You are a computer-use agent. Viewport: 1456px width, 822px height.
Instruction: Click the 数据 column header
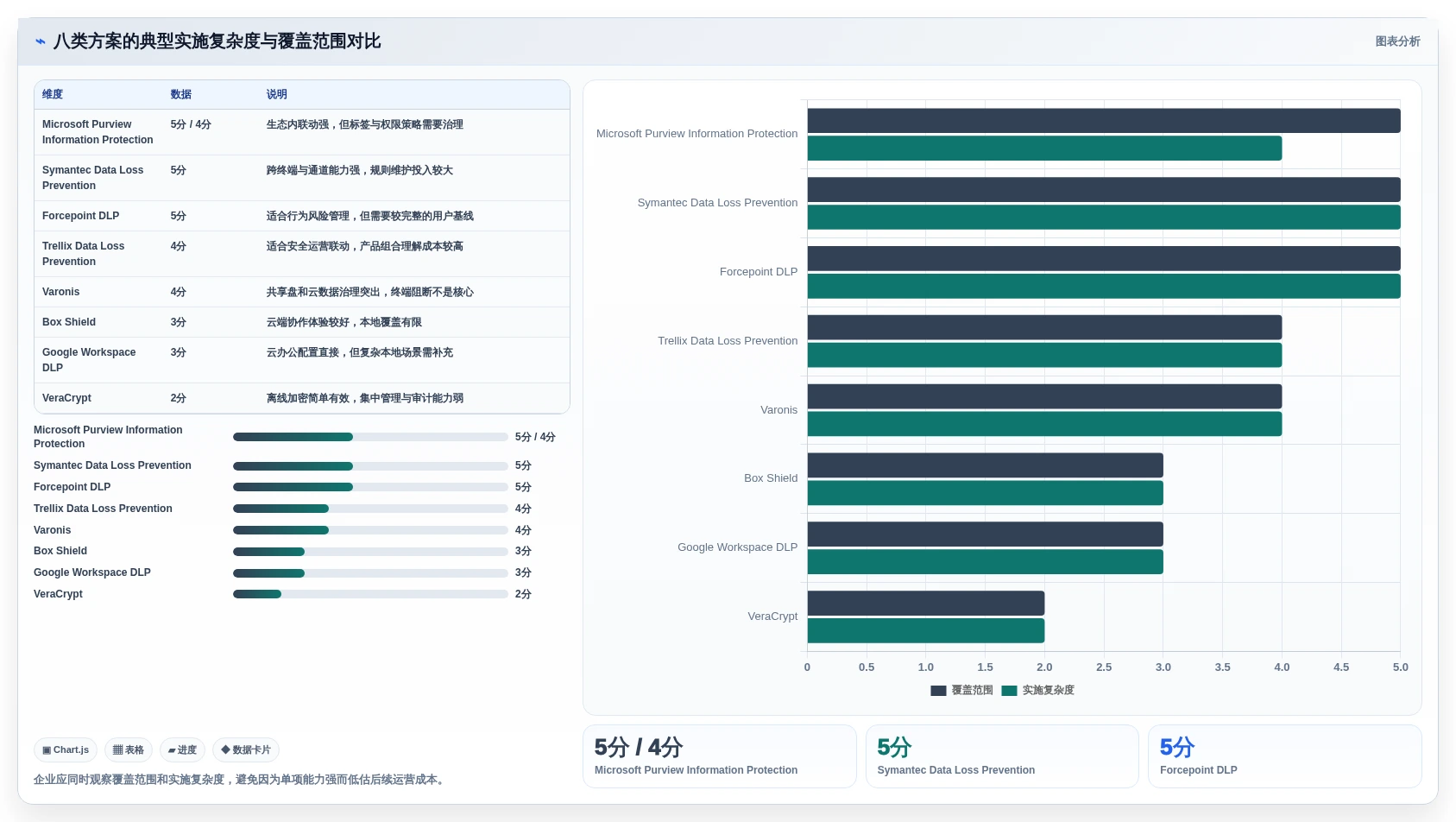click(181, 95)
